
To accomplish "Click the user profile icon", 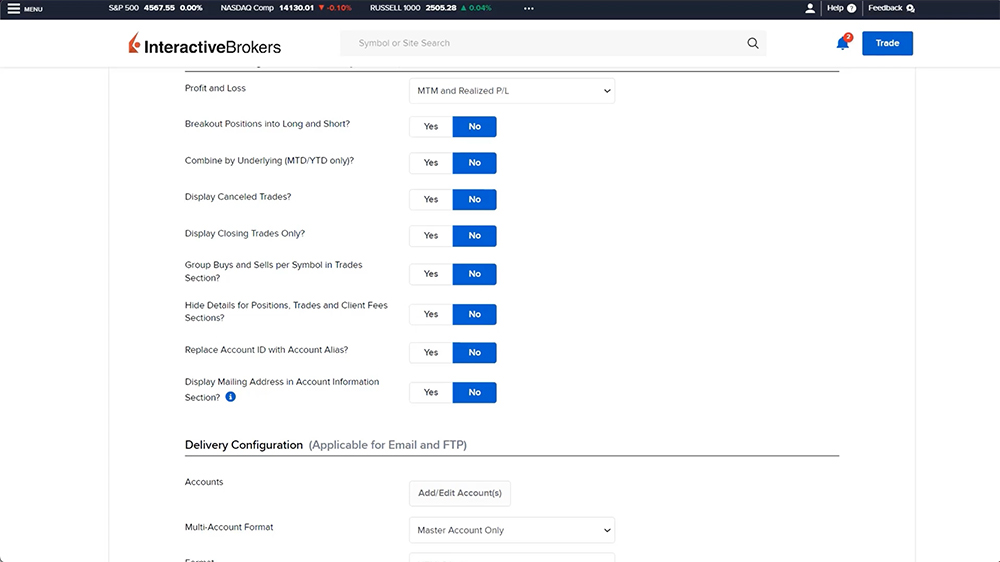I will (x=810, y=8).
